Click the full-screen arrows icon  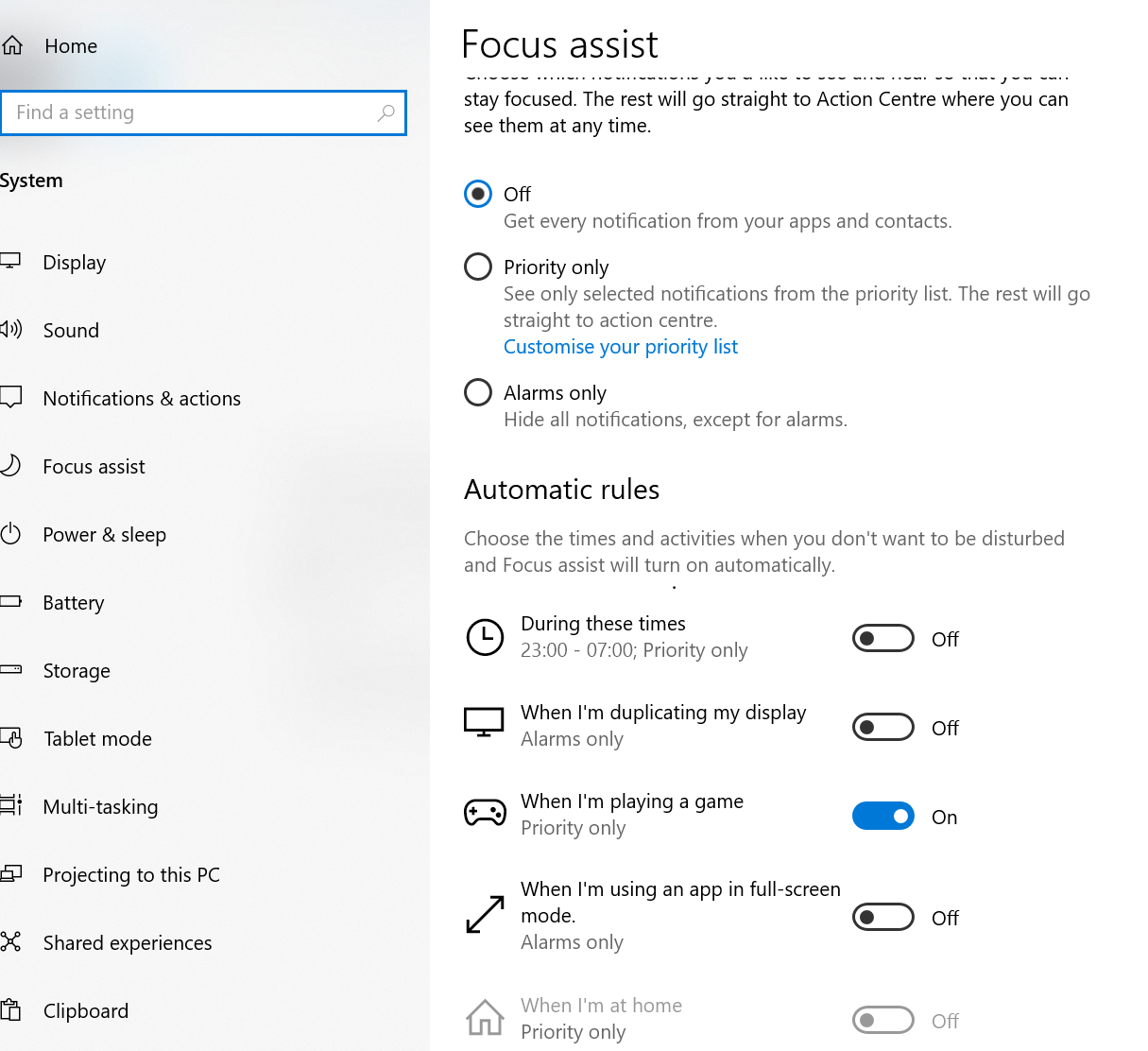coord(485,915)
